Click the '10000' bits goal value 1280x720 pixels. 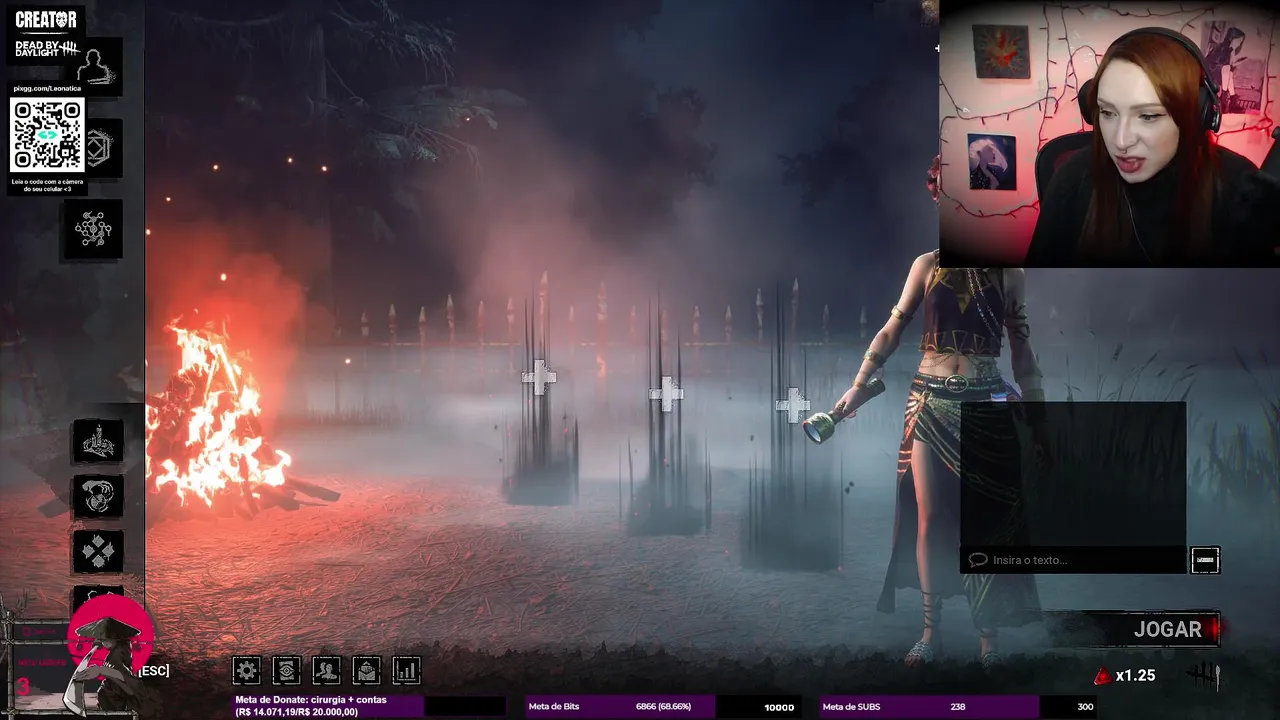pos(779,707)
